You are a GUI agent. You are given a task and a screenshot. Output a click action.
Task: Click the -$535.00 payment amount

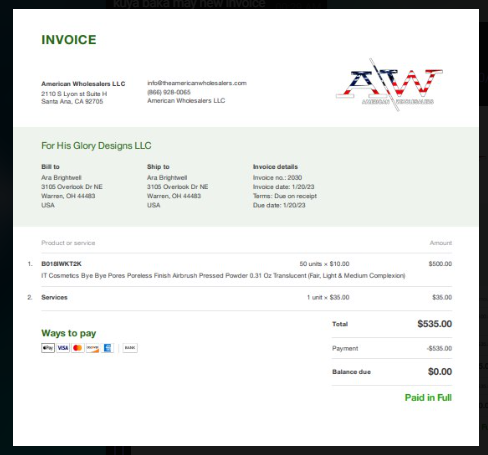coord(439,348)
